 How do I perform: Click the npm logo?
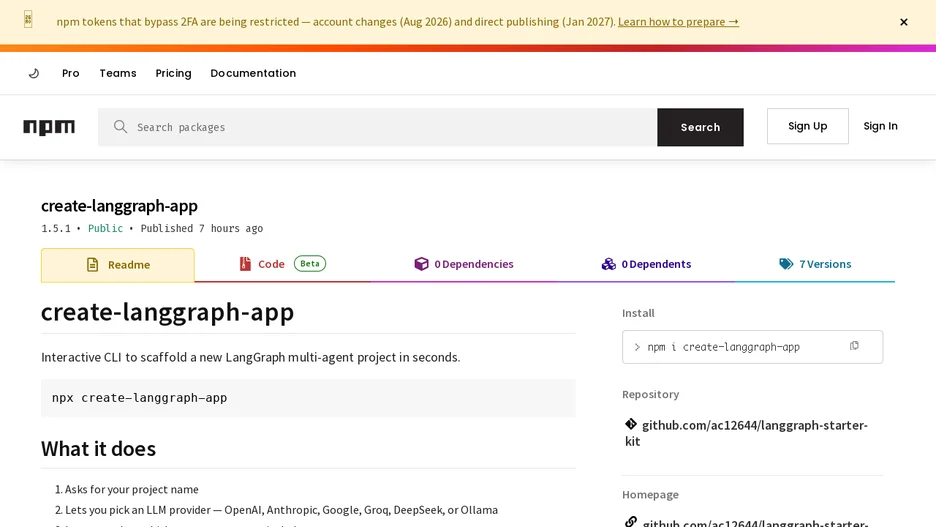49,127
